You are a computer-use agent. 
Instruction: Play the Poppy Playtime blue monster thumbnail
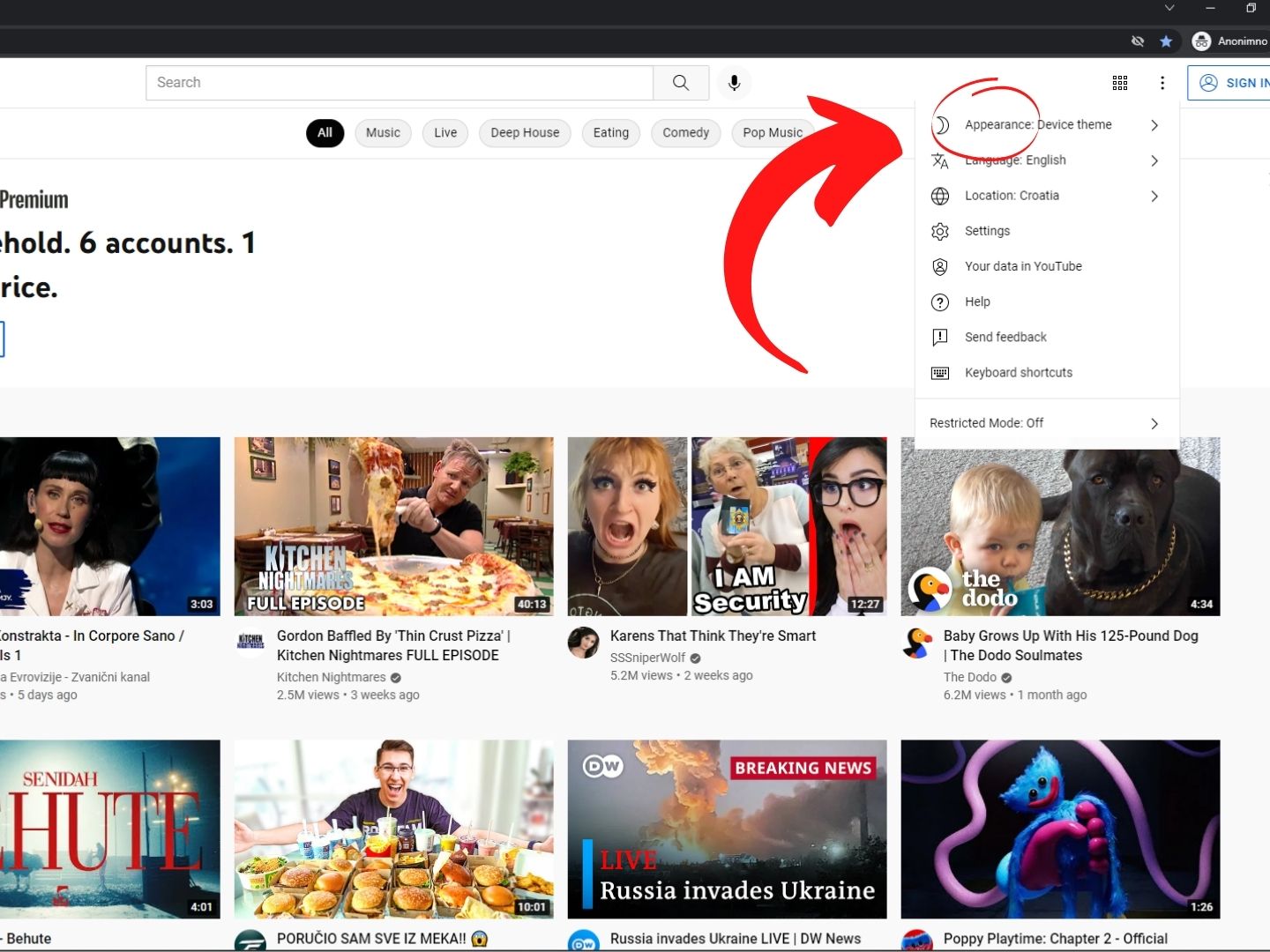[1060, 829]
